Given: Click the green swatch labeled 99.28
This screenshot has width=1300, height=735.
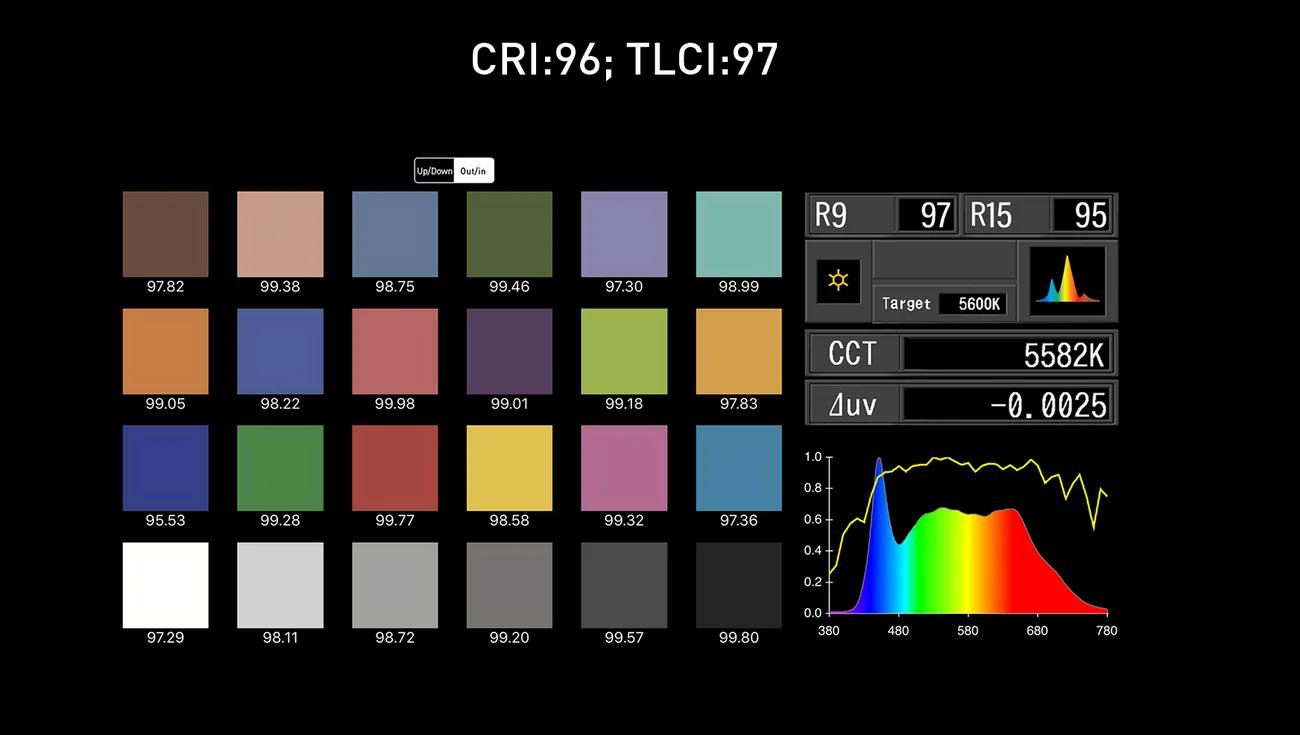Looking at the screenshot, I should pyautogui.click(x=280, y=468).
